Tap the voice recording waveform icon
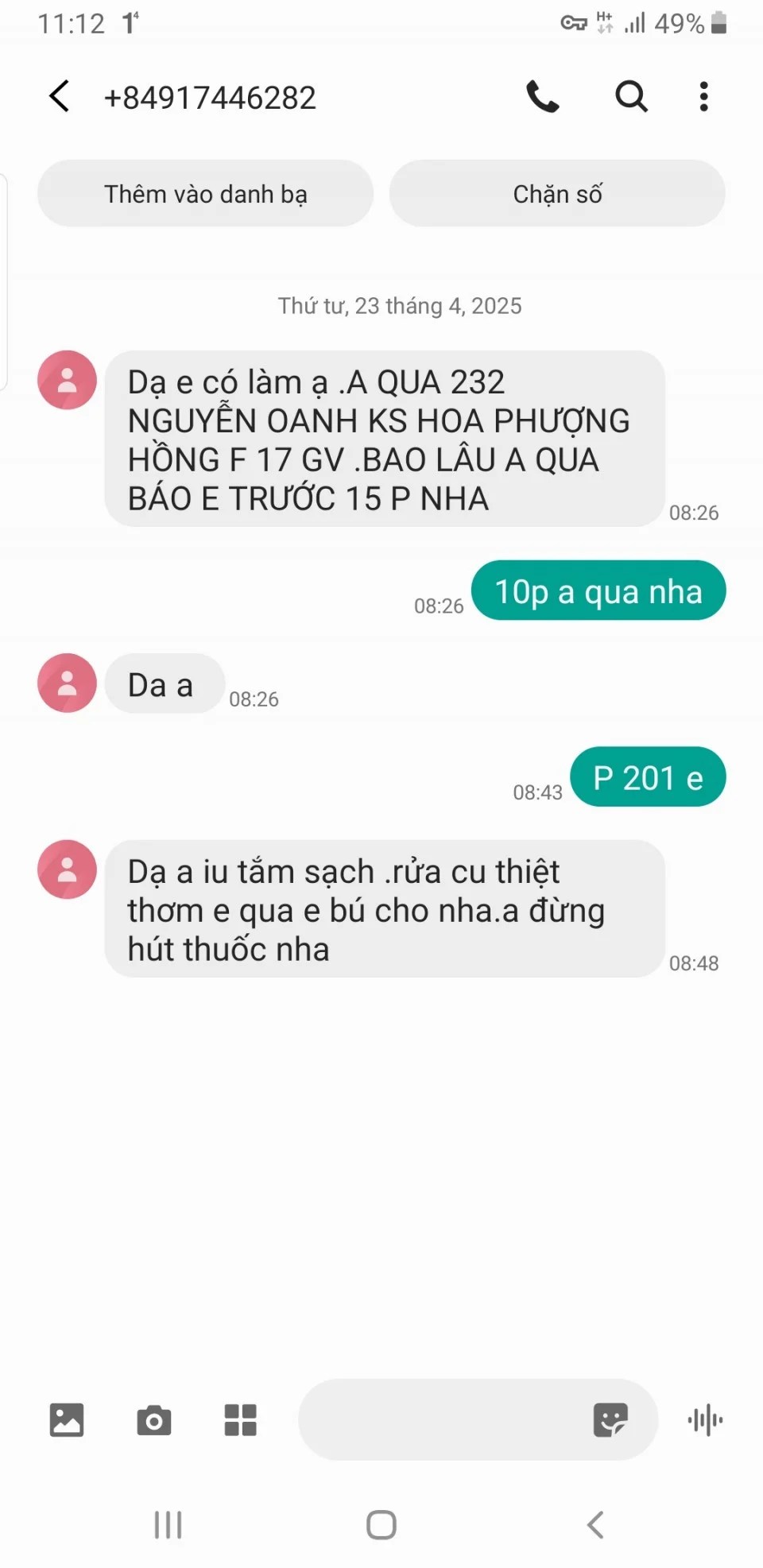The width and height of the screenshot is (763, 1568). click(705, 1419)
